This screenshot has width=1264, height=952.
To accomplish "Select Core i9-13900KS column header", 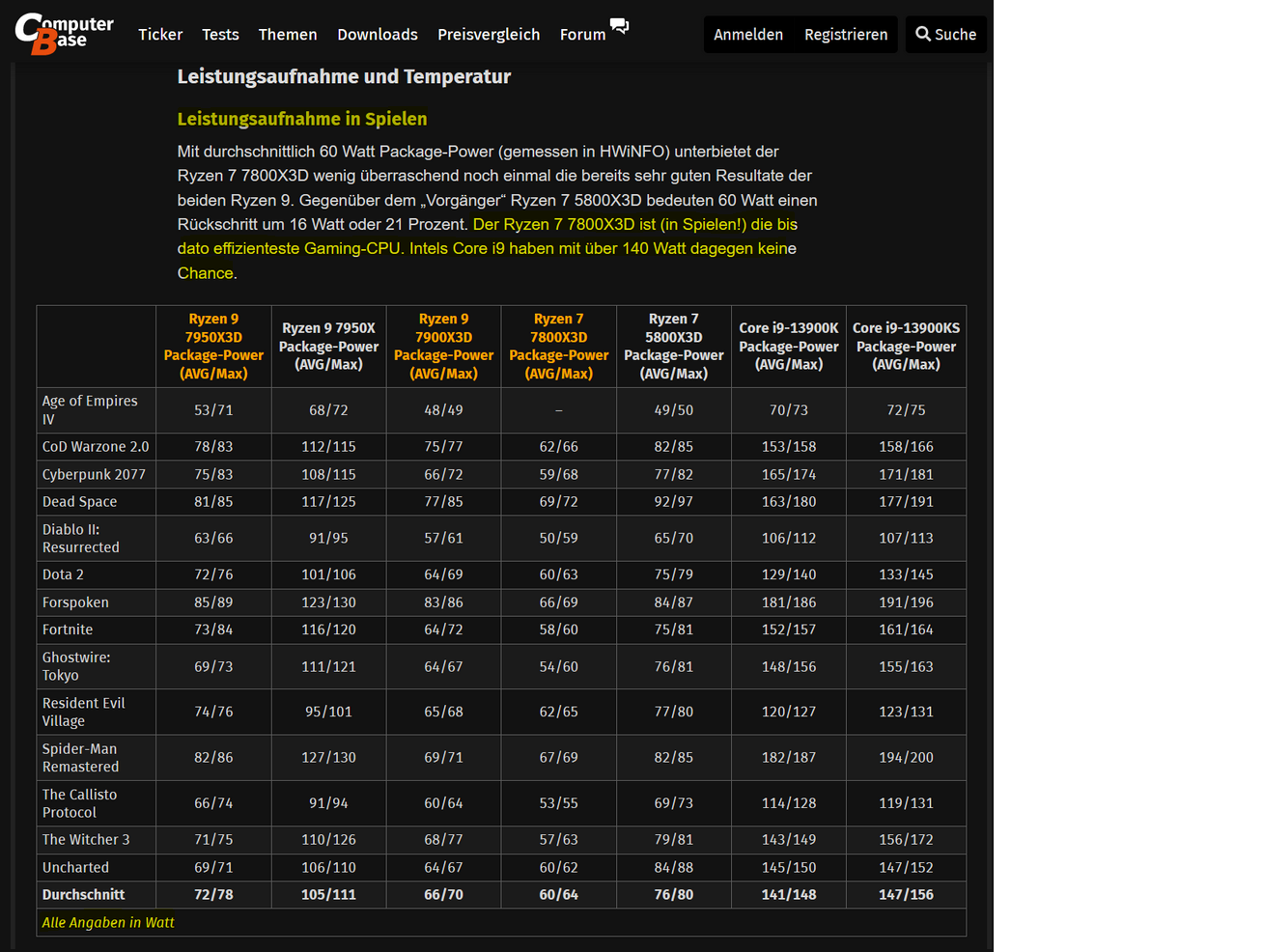I will (x=906, y=347).
